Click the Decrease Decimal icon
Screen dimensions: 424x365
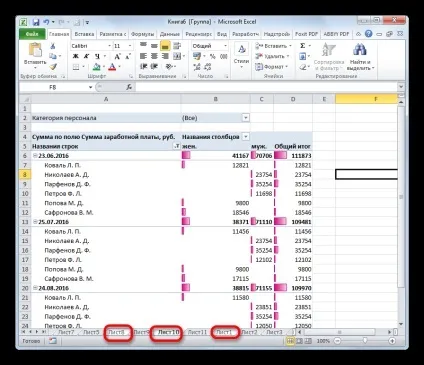208,67
